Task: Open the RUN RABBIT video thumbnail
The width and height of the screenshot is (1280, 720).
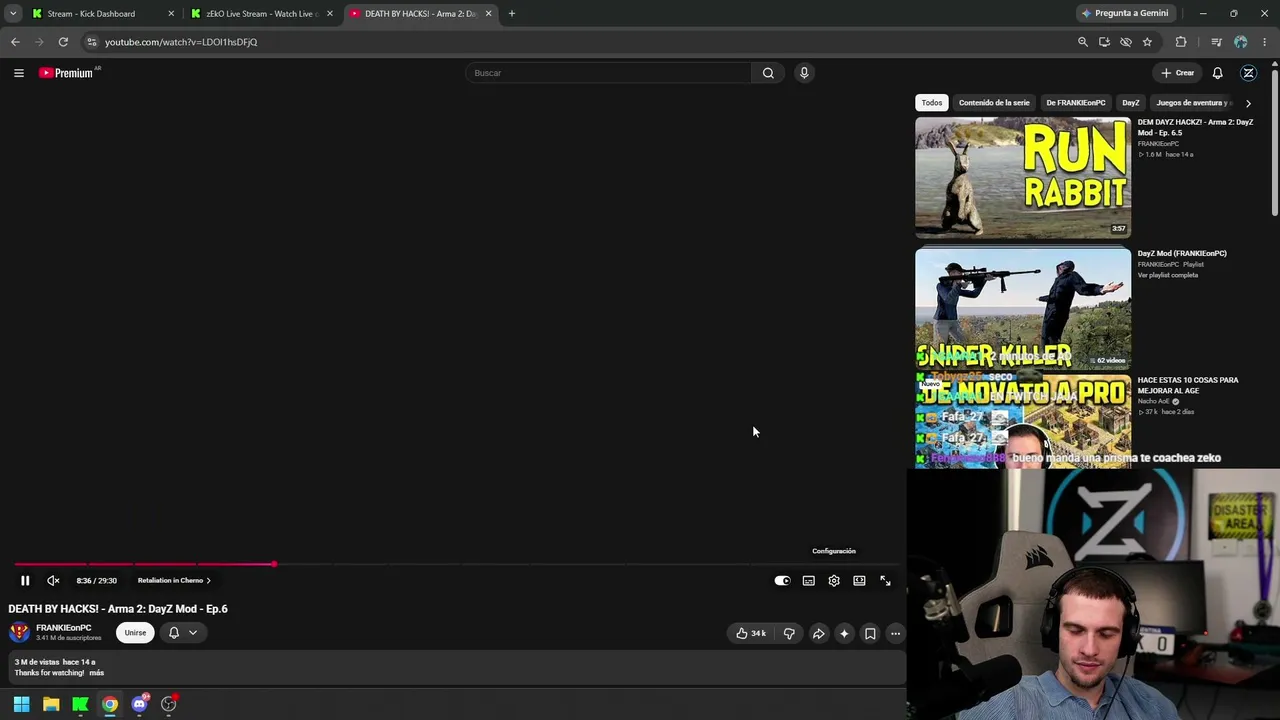Action: pyautogui.click(x=1023, y=177)
